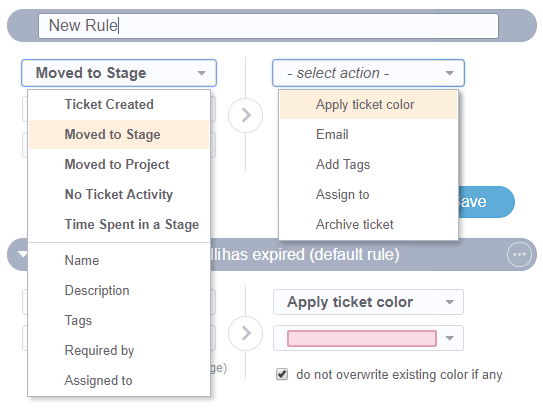Screen dimensions: 543x414
Task: Click the default rule arrow circle icon
Action: point(246,333)
